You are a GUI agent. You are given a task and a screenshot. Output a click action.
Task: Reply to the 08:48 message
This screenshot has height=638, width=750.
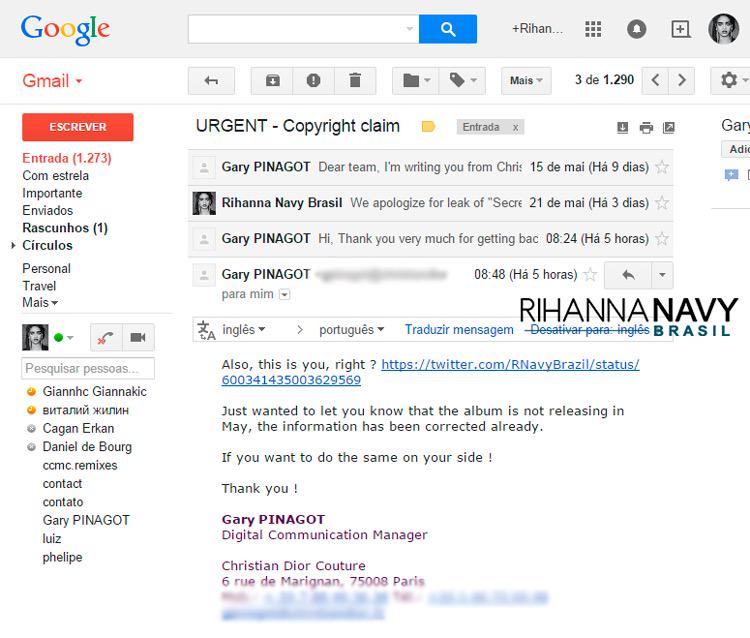[x=628, y=275]
